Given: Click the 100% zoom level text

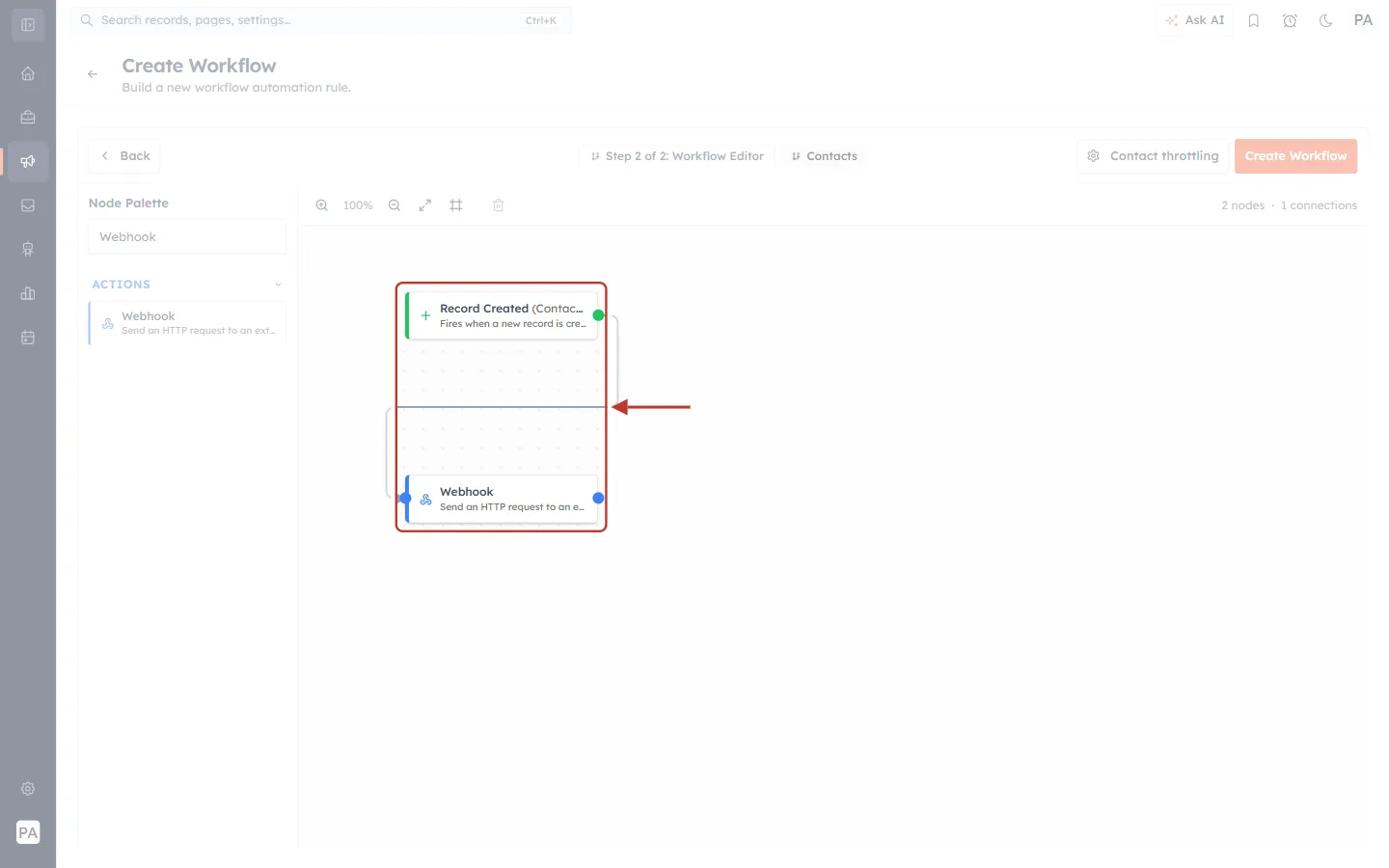Looking at the screenshot, I should pos(358,205).
